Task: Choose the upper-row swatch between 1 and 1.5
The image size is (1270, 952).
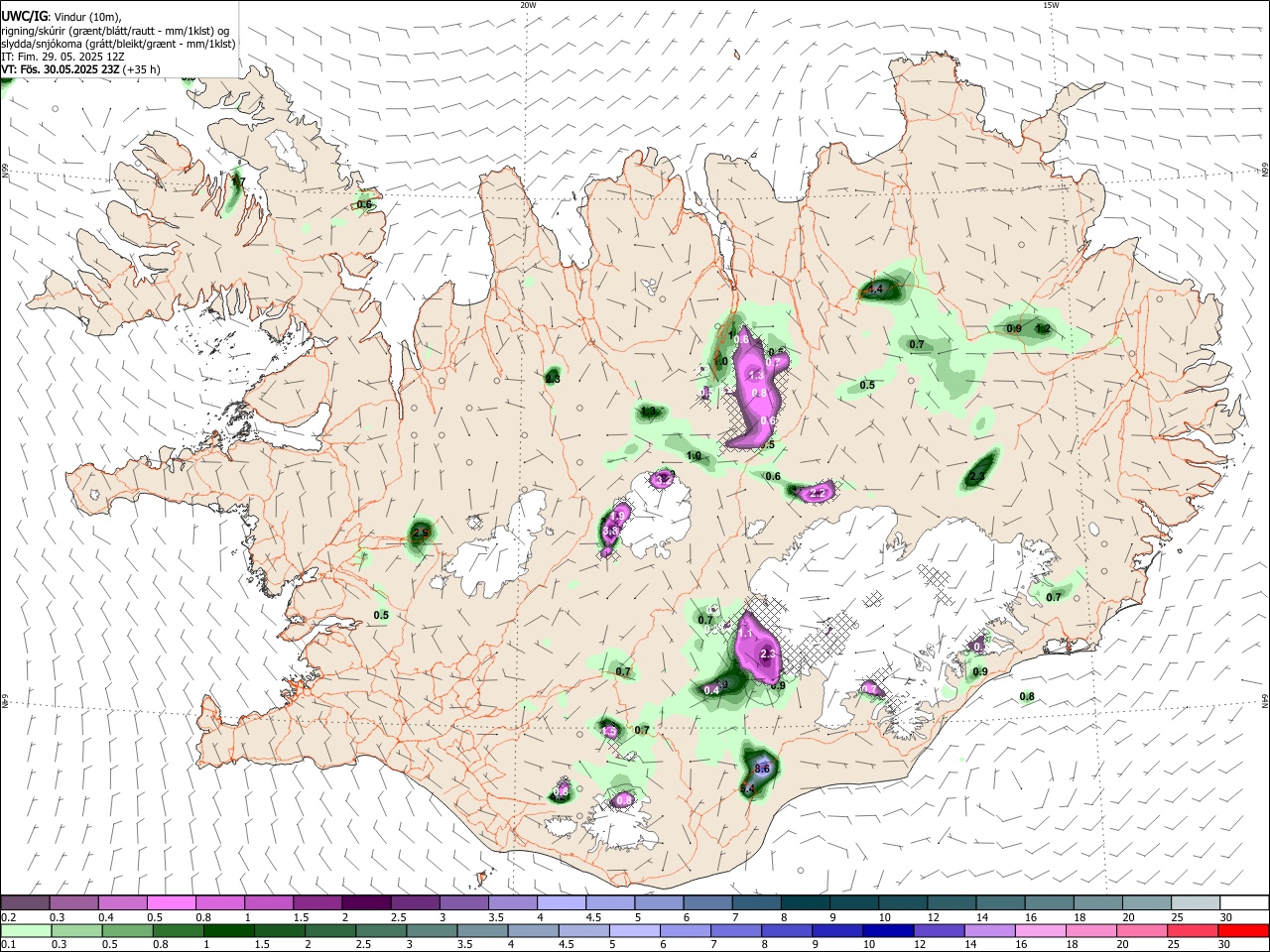Action: pos(269,902)
